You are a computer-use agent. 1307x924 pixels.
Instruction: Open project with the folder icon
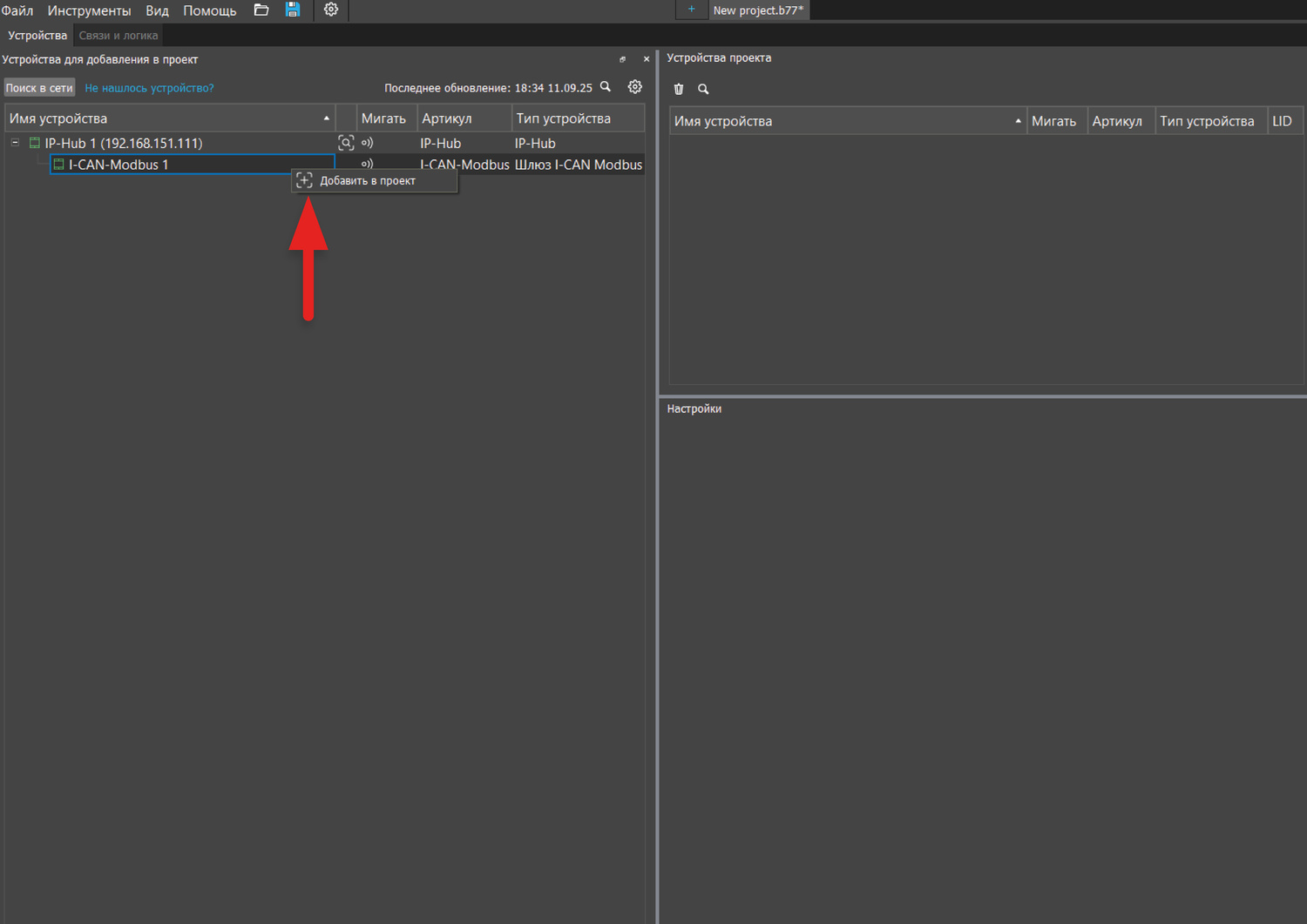point(261,10)
